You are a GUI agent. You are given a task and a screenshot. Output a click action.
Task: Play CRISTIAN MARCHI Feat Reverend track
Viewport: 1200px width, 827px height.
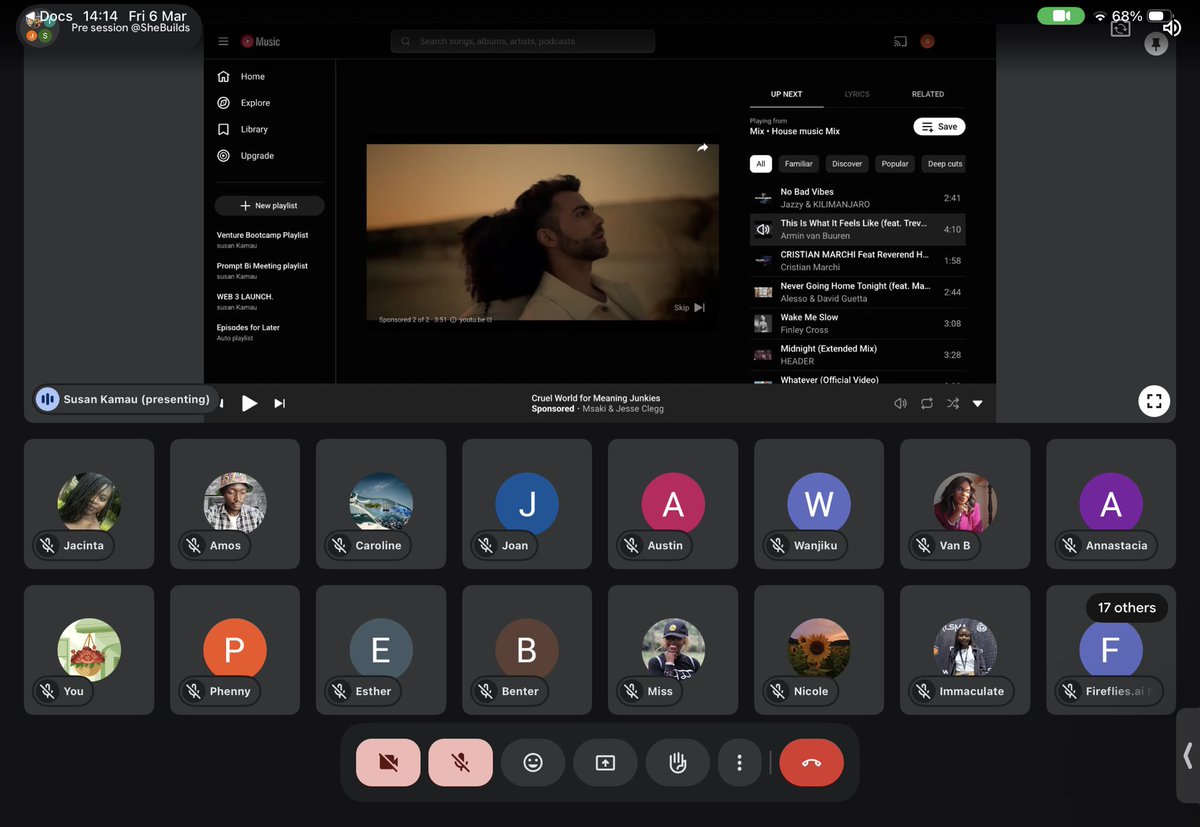[858, 261]
